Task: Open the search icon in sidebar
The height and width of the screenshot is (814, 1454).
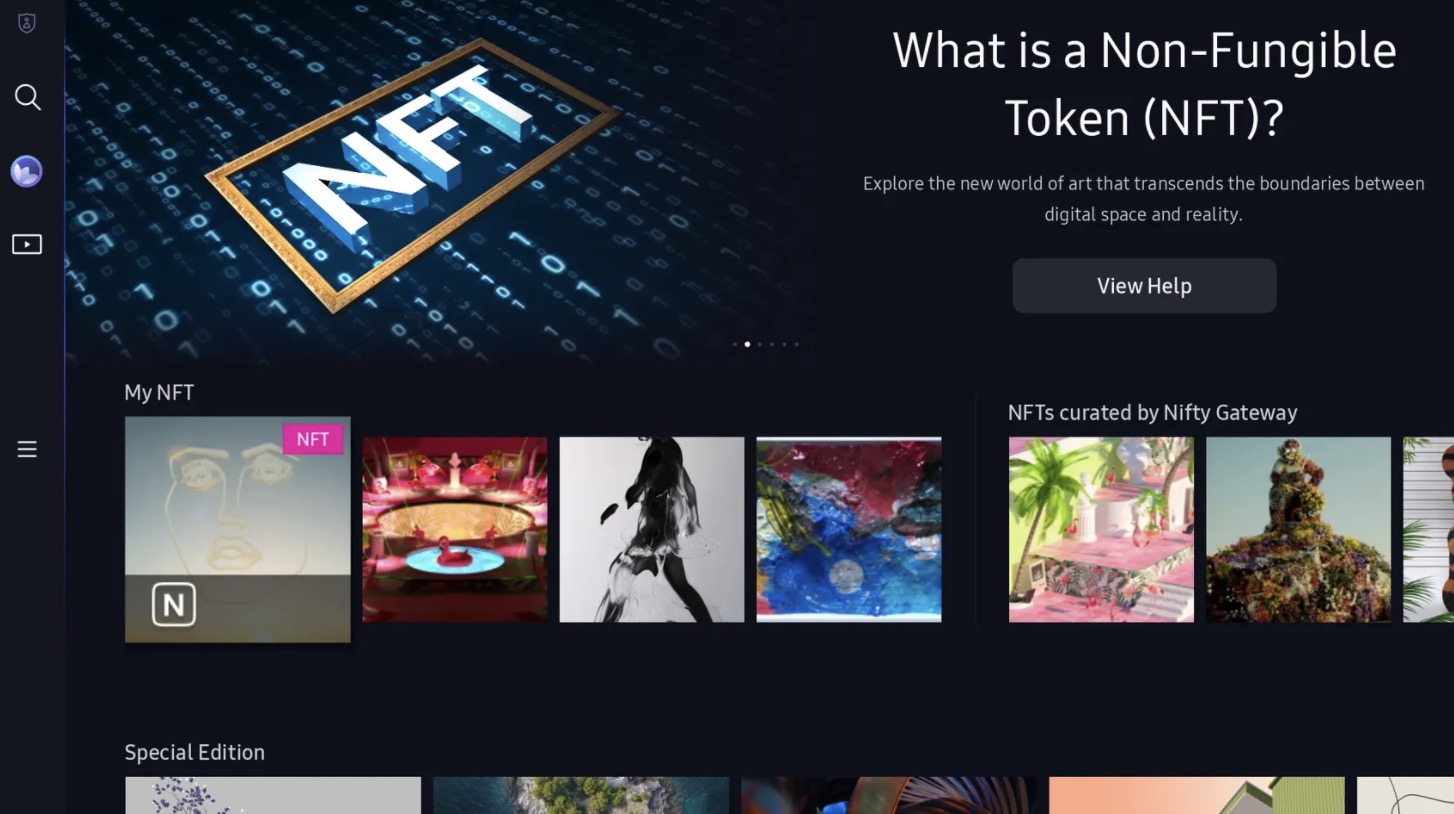Action: pyautogui.click(x=27, y=97)
